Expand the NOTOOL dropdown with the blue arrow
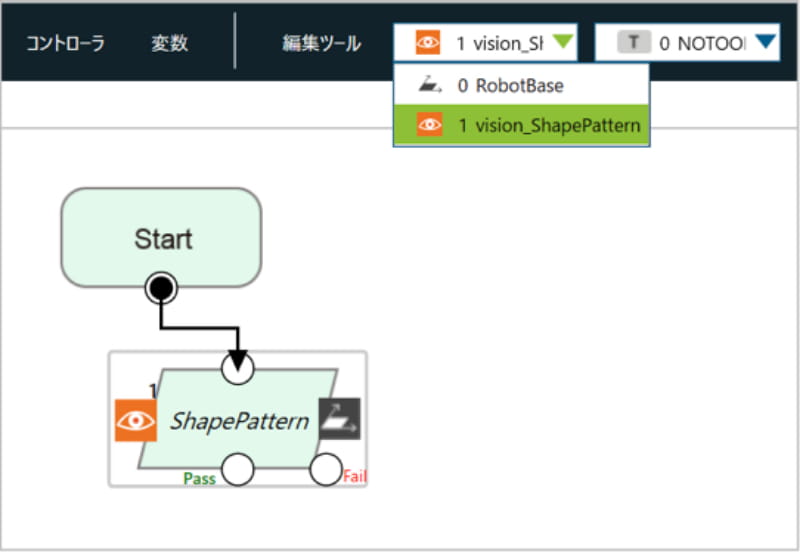The height and width of the screenshot is (552, 800). (765, 42)
